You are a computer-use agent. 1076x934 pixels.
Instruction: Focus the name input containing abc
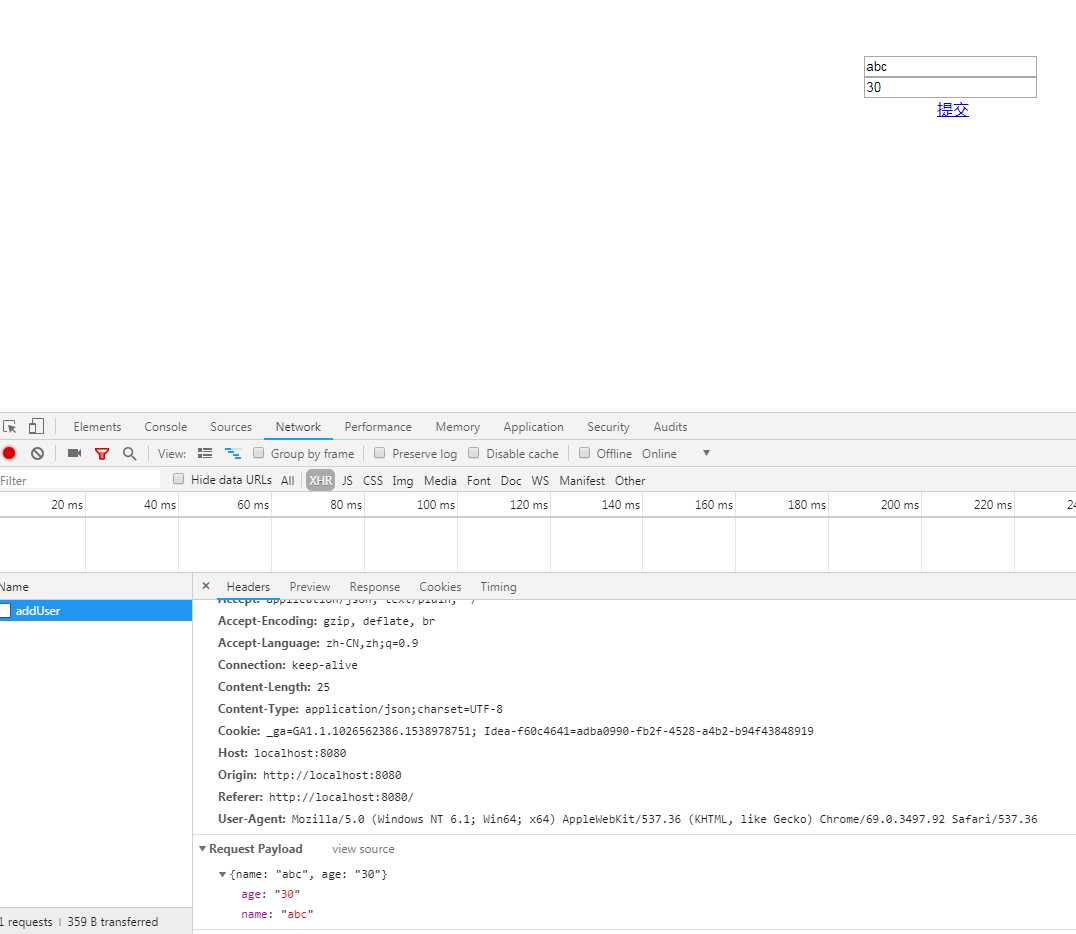(950, 67)
